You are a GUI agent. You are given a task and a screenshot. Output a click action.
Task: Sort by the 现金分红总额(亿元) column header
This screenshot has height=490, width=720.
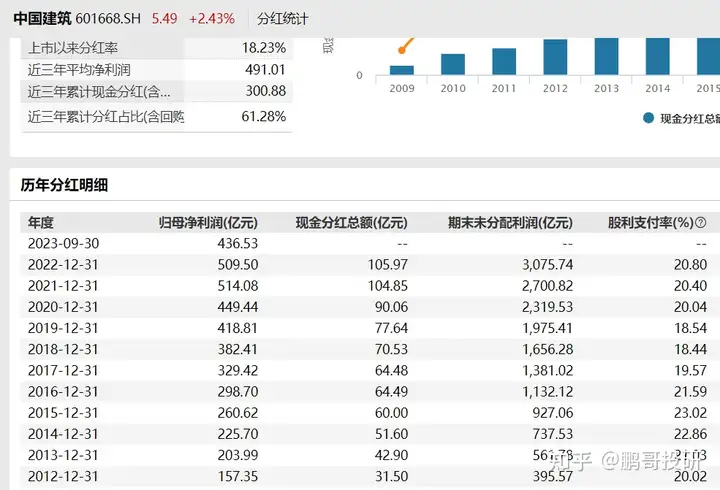[x=351, y=223]
